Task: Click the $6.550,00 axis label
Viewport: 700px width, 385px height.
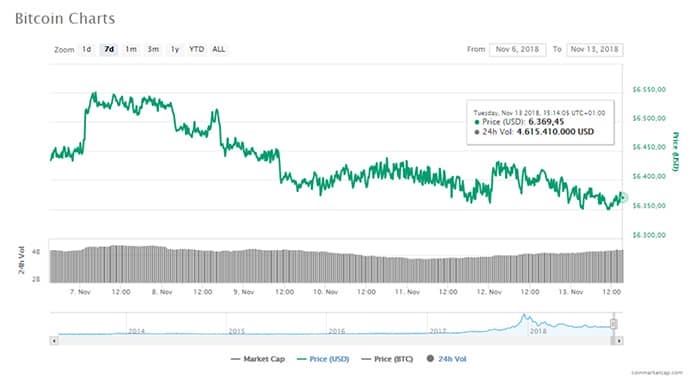Action: pyautogui.click(x=649, y=89)
